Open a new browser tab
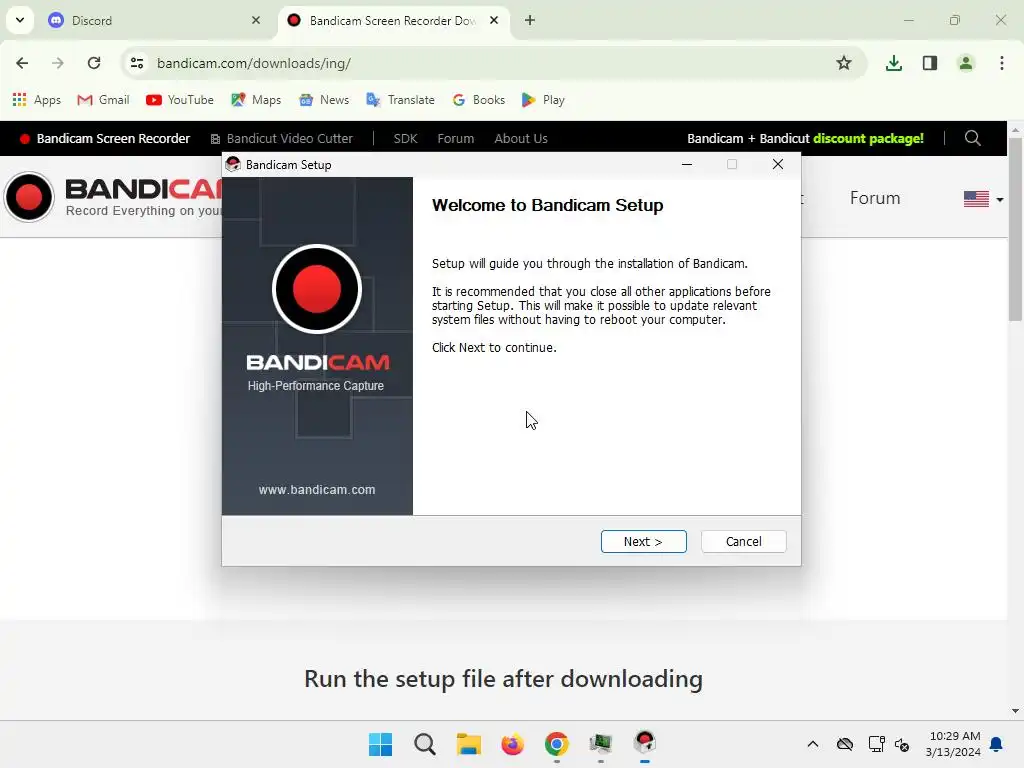This screenshot has width=1024, height=768. pyautogui.click(x=530, y=20)
